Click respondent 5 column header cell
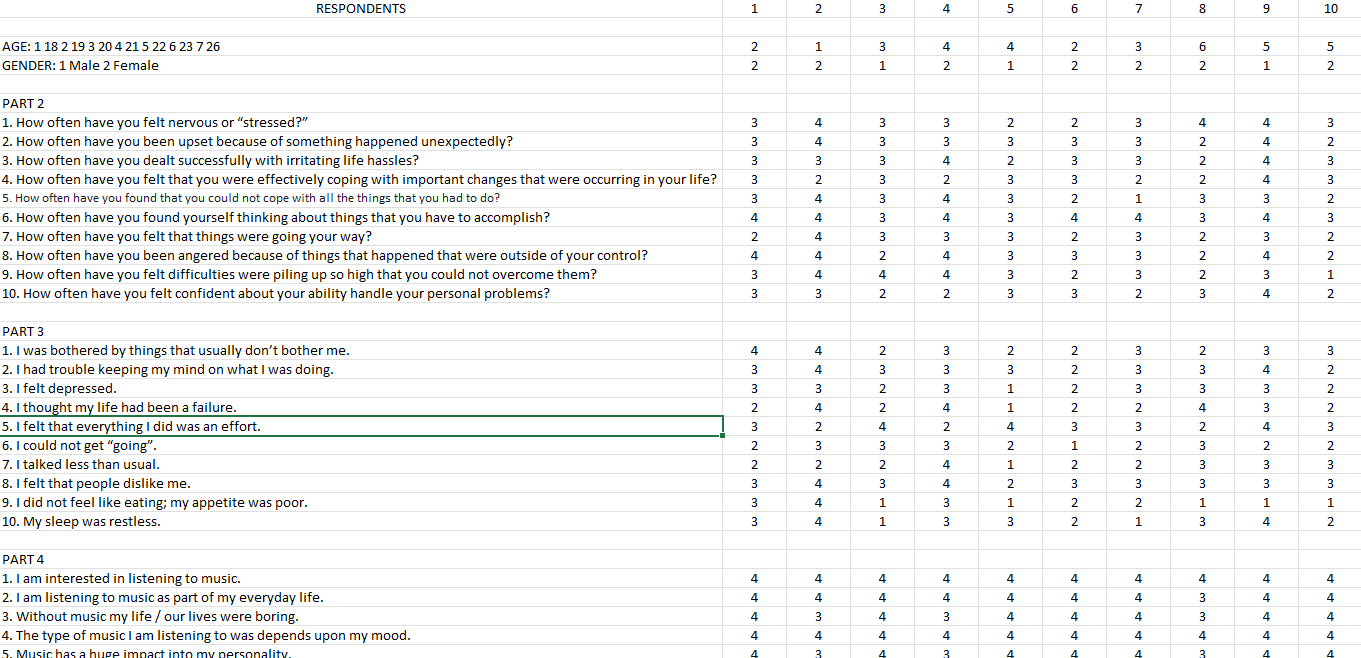 (1010, 9)
